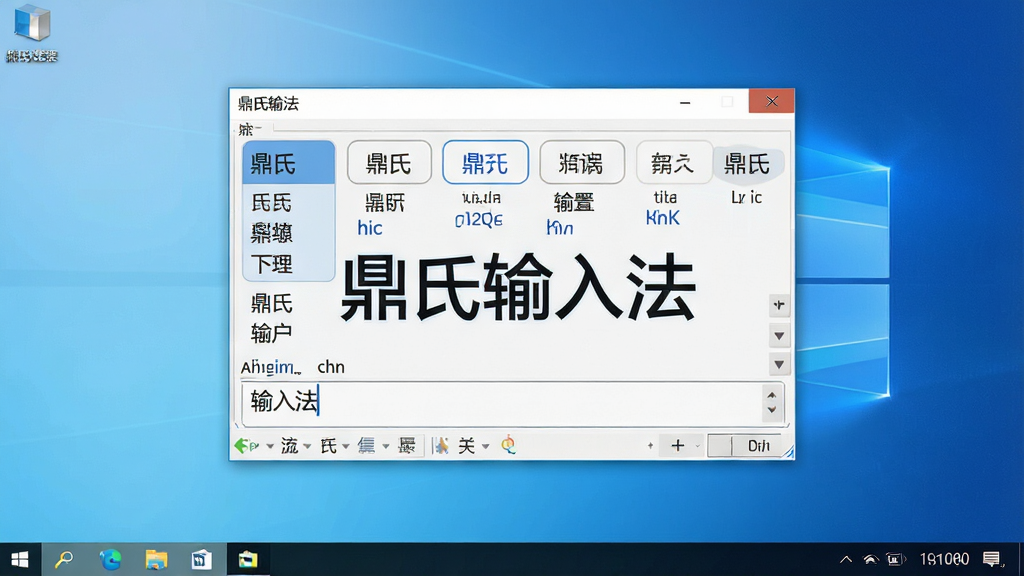
Task: Select the entry between 氏氏 and 下理
Action: [x=272, y=233]
